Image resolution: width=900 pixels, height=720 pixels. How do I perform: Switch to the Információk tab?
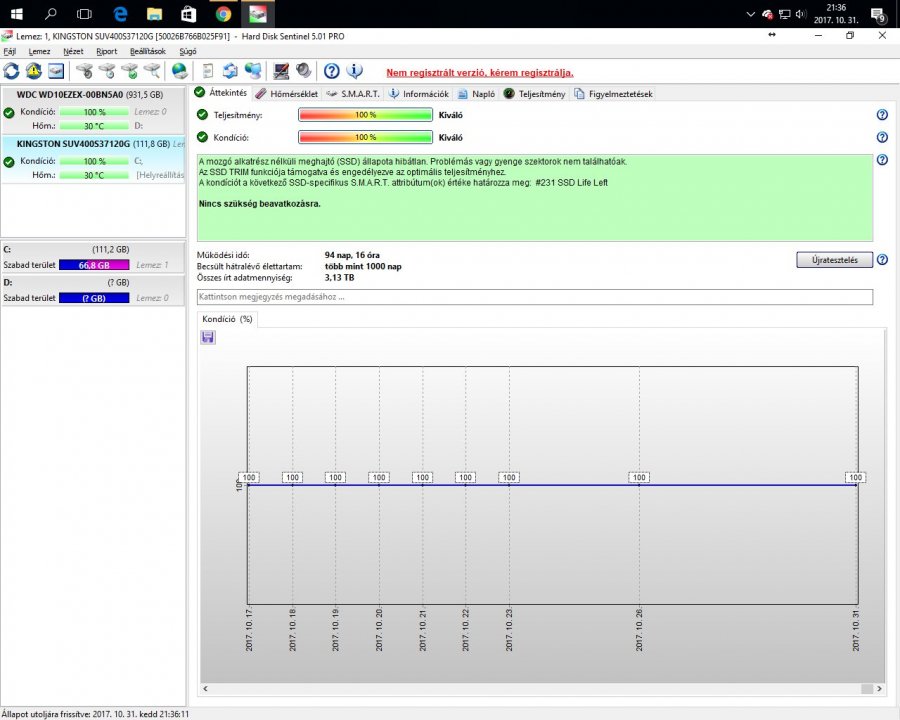point(418,94)
